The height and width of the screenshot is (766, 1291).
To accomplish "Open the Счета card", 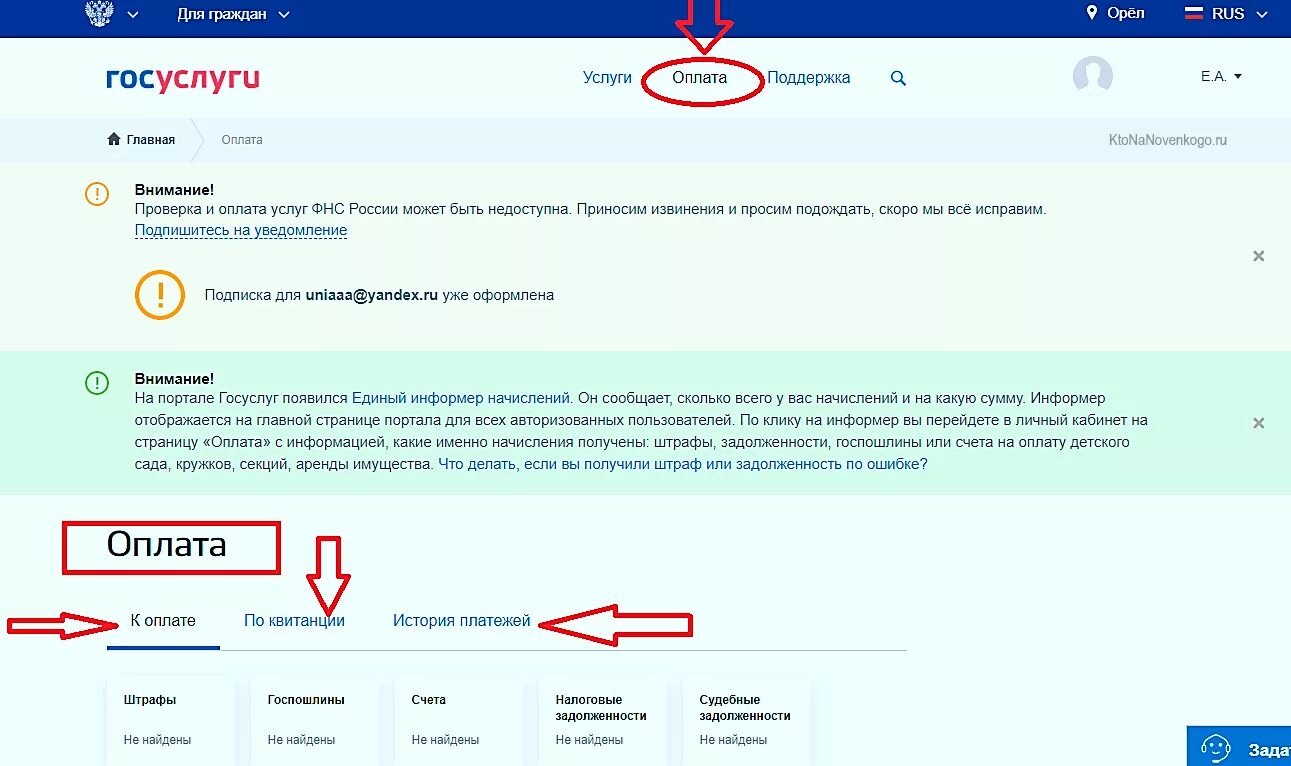I will point(458,721).
